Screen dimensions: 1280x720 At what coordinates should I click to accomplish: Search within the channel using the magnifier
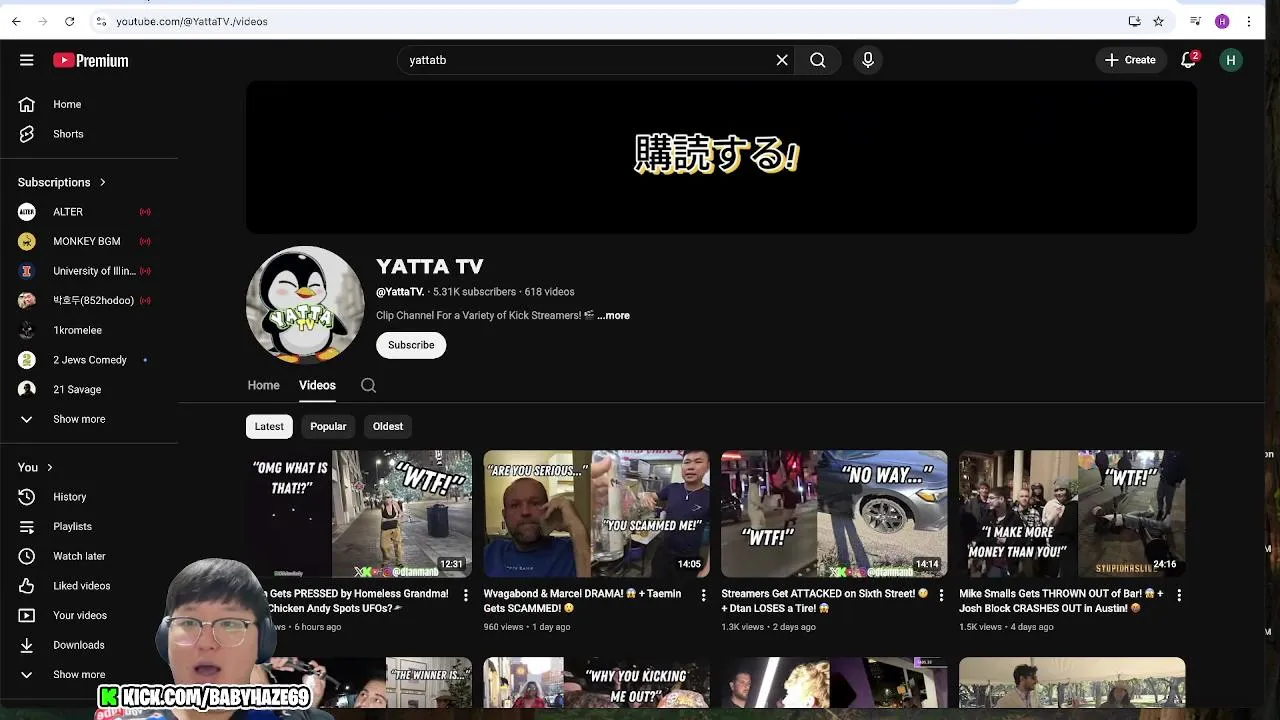coord(368,385)
